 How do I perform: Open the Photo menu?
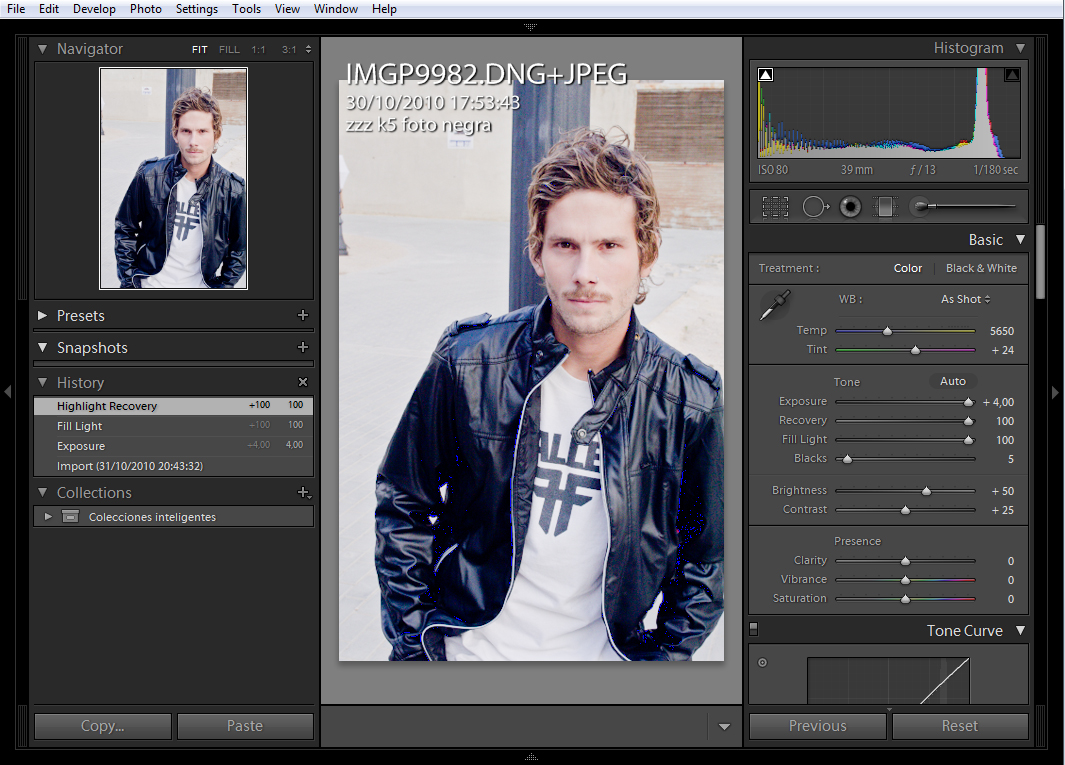[x=145, y=9]
